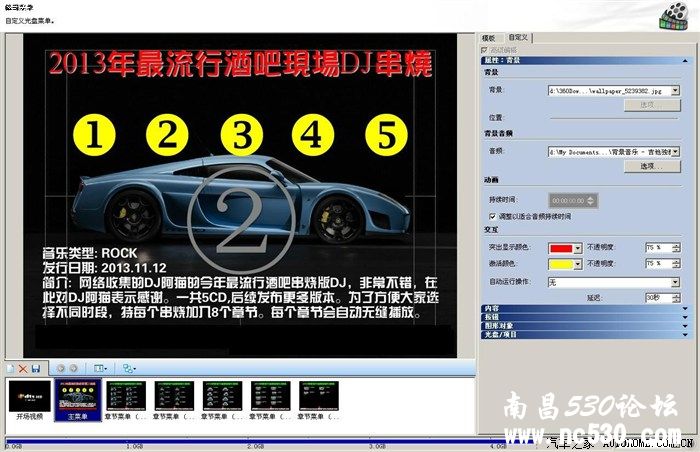Click the film reel logo icon
Image resolution: width=700 pixels, height=452 pixels.
click(x=674, y=16)
